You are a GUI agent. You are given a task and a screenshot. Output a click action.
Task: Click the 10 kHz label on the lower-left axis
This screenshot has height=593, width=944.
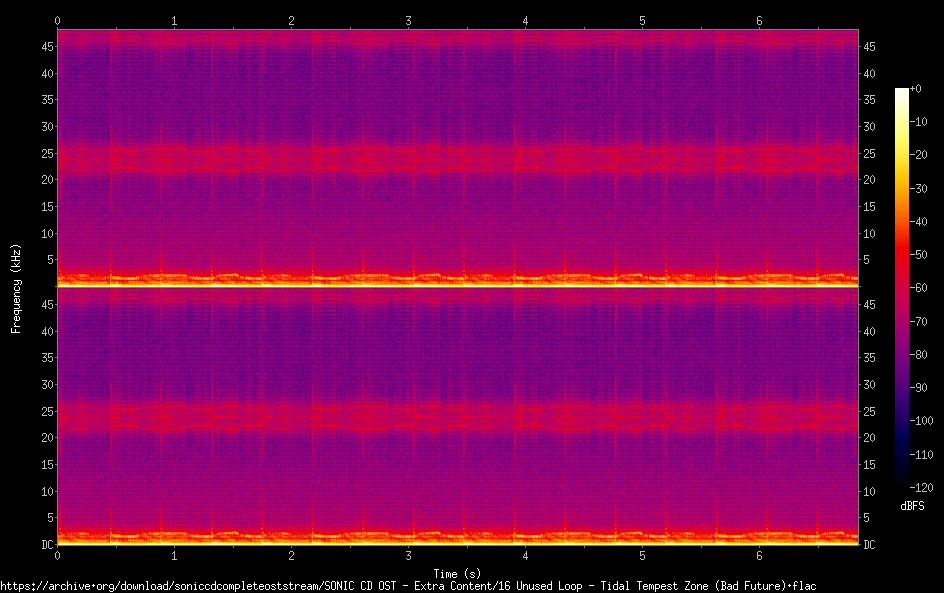click(45, 492)
